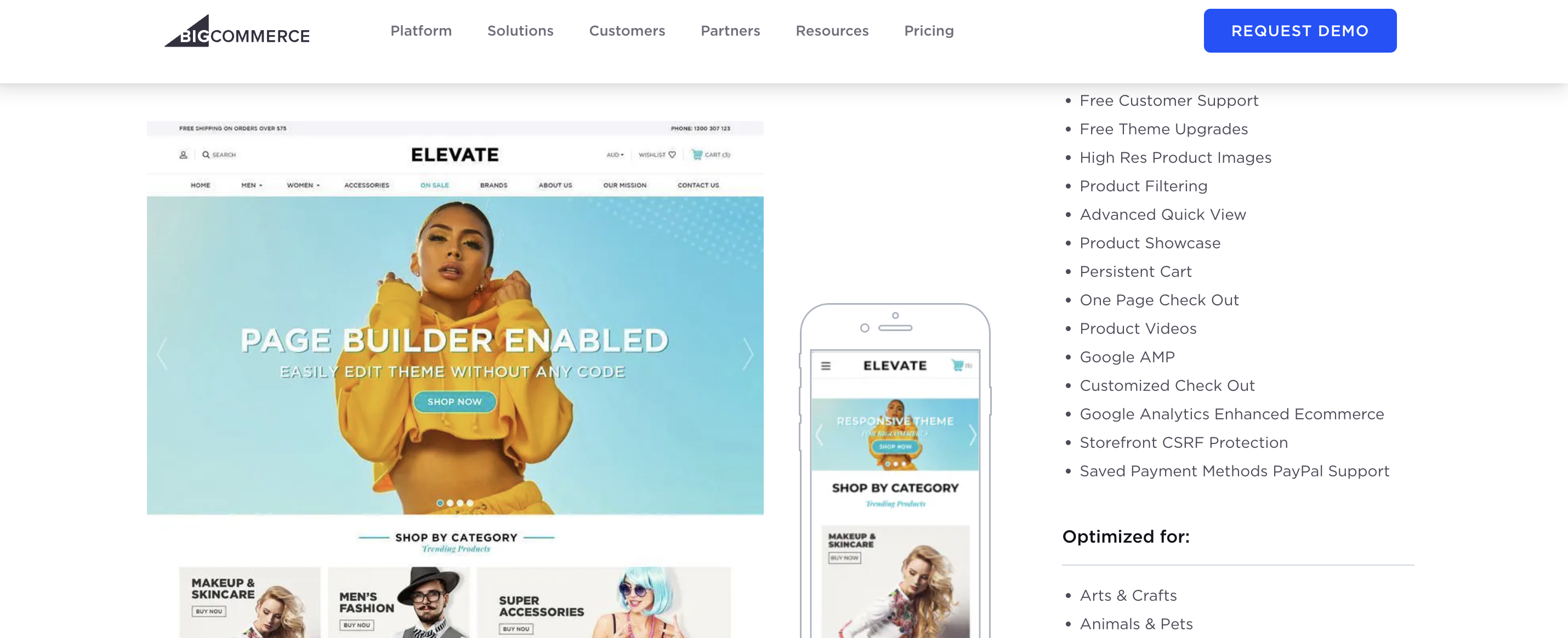Expand the Resources navigation dropdown
1568x638 pixels.
click(x=832, y=30)
